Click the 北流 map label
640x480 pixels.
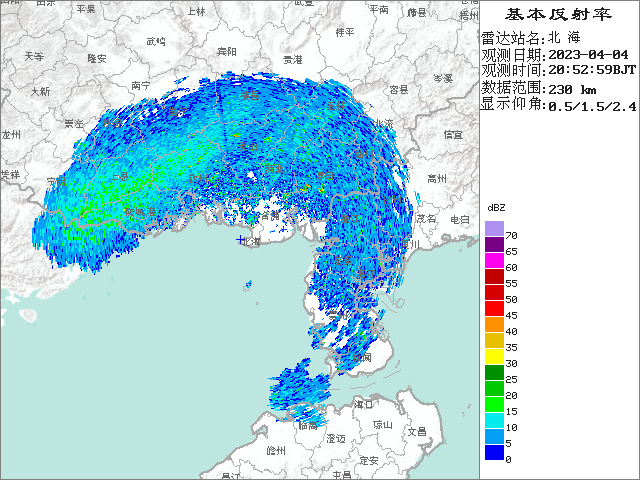click(x=384, y=123)
